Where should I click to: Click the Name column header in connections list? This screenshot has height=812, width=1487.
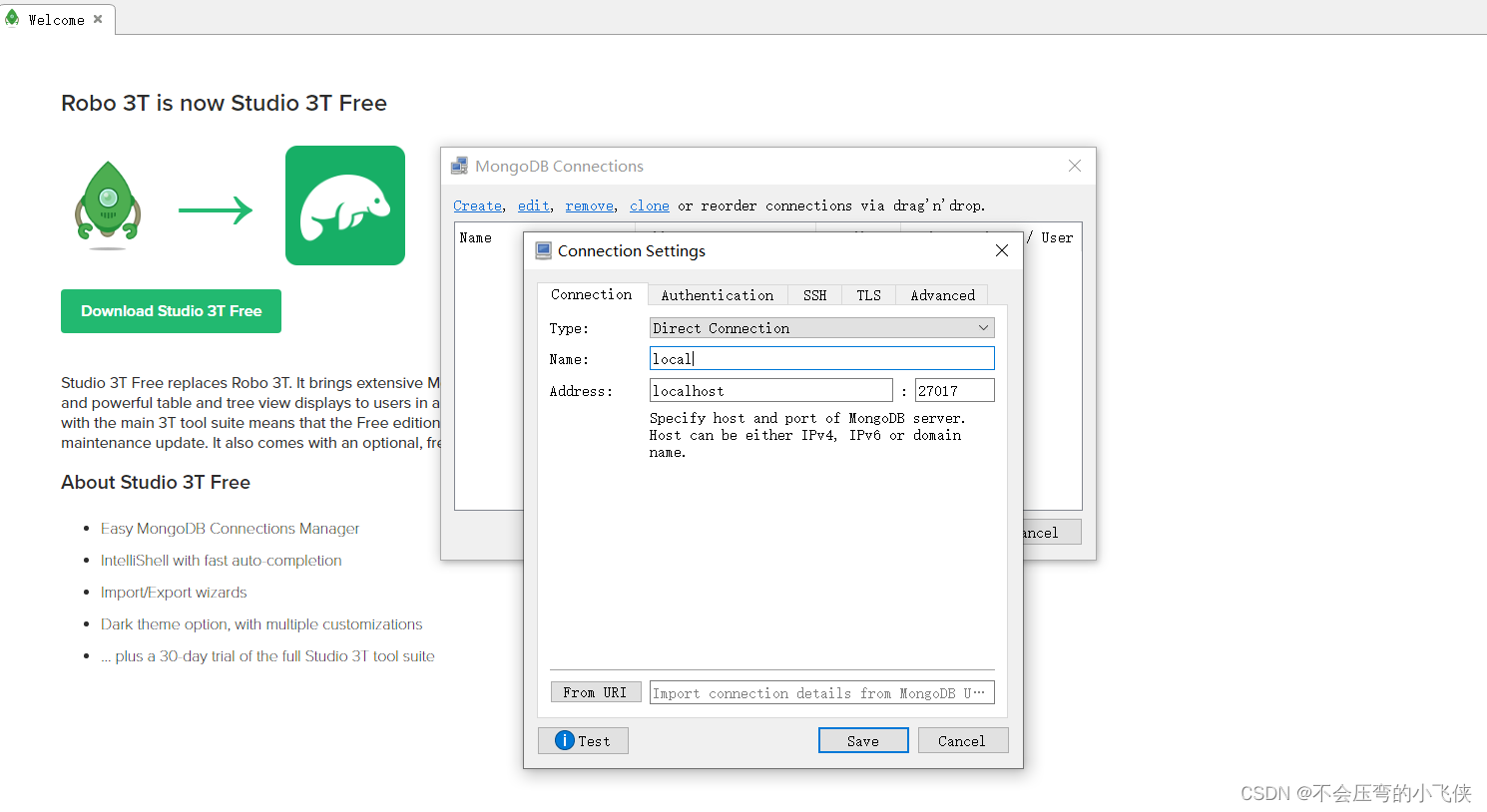click(476, 237)
